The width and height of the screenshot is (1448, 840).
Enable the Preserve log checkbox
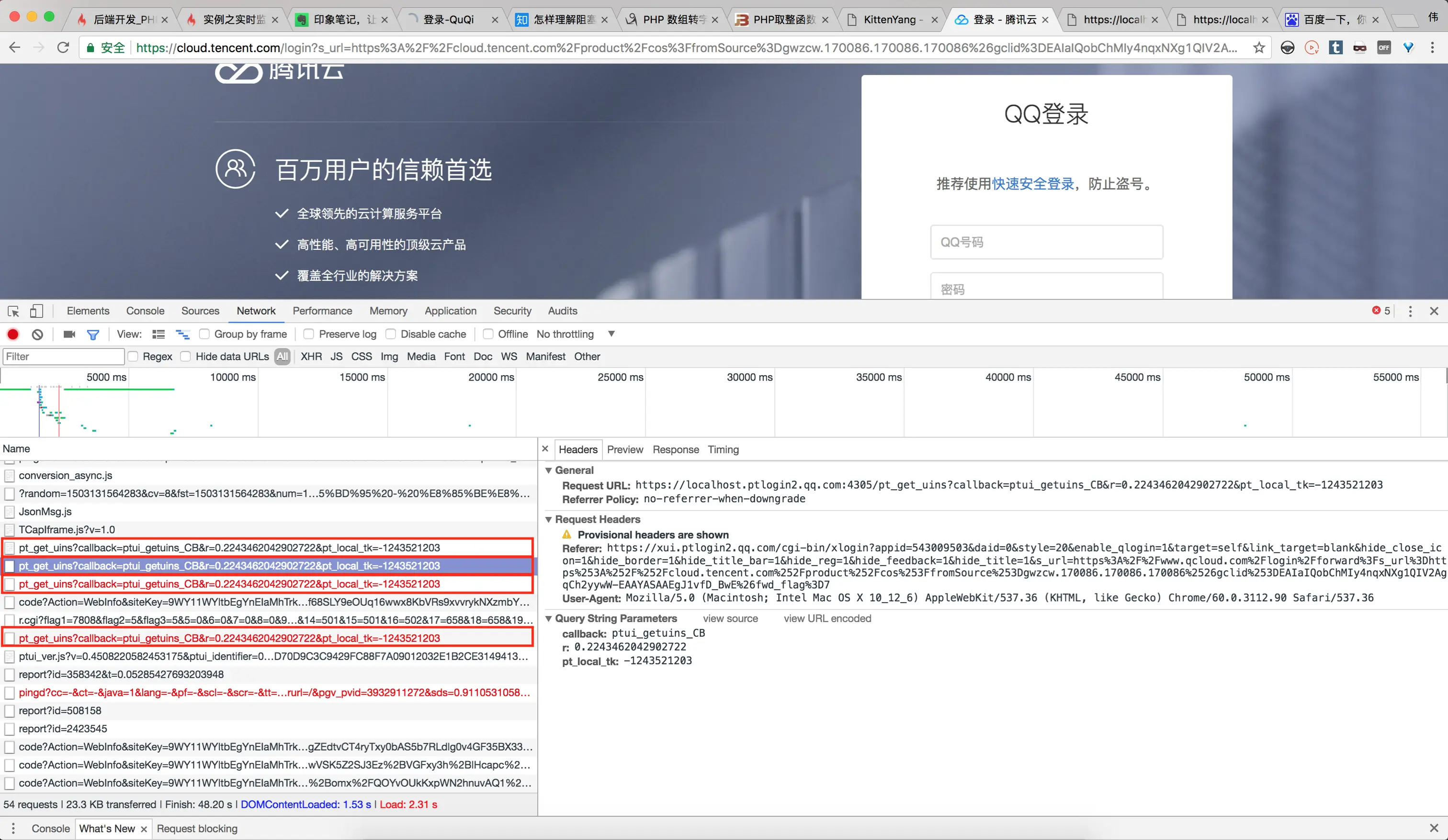coord(309,335)
